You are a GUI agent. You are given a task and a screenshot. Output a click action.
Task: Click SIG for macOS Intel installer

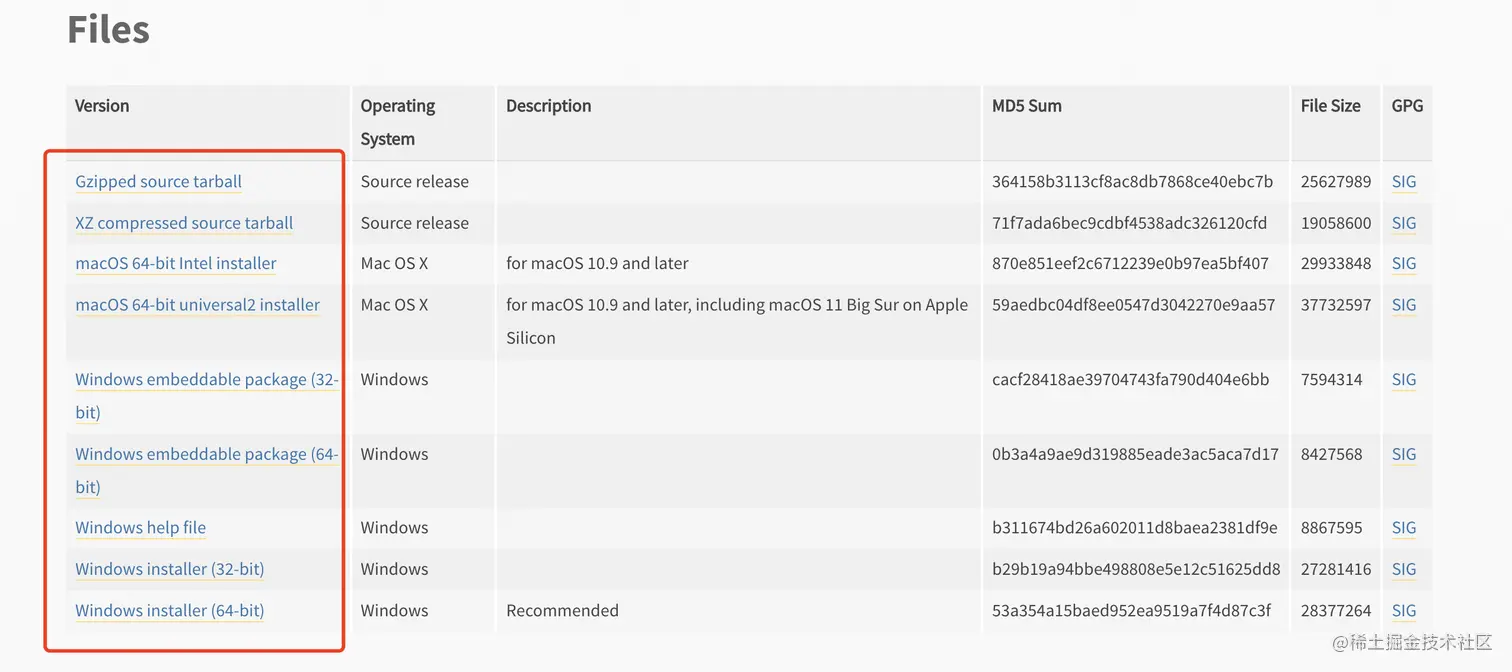coord(1403,264)
